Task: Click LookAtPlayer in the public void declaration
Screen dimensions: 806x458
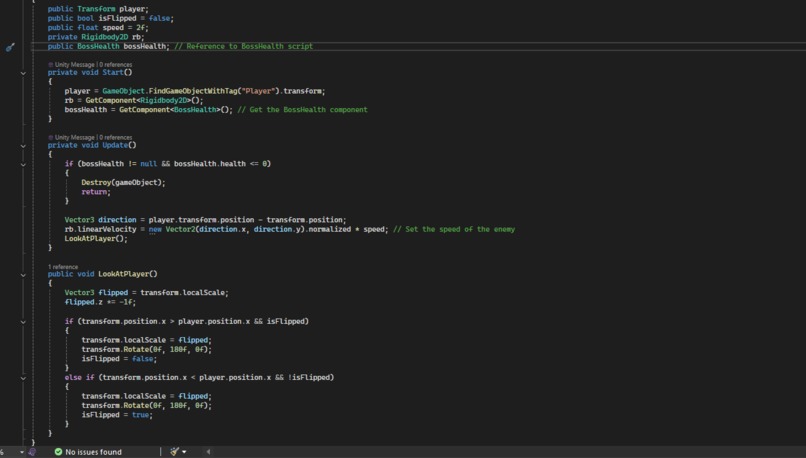Action: tap(123, 274)
